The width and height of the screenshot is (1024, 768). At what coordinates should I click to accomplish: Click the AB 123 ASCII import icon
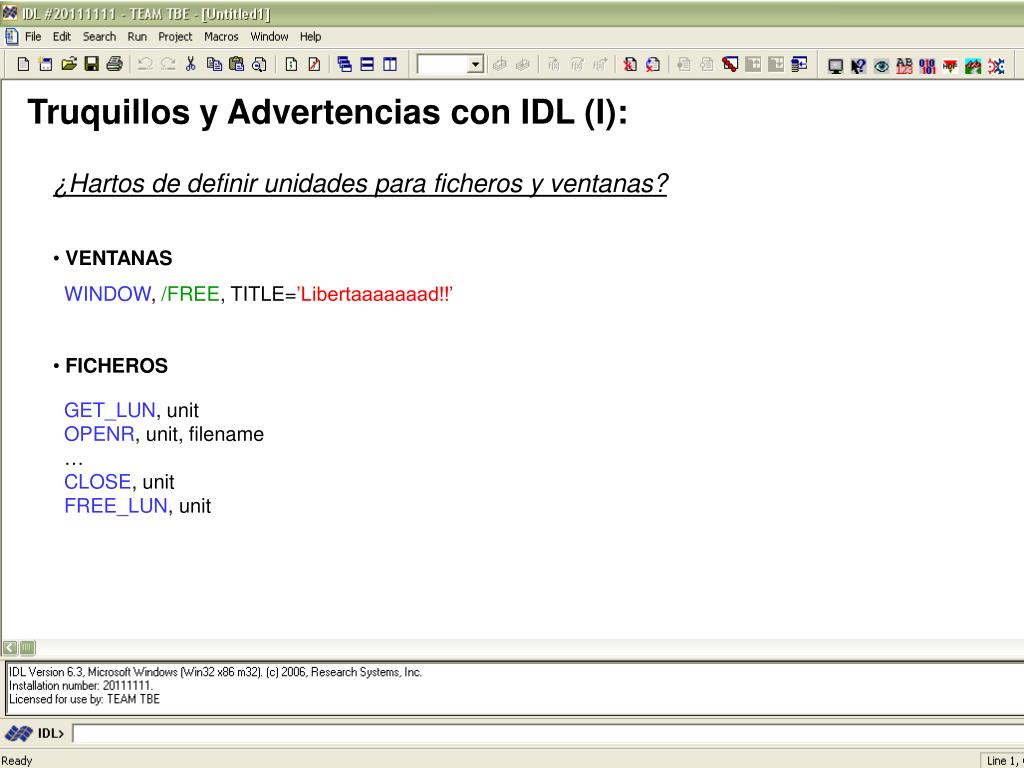click(904, 66)
